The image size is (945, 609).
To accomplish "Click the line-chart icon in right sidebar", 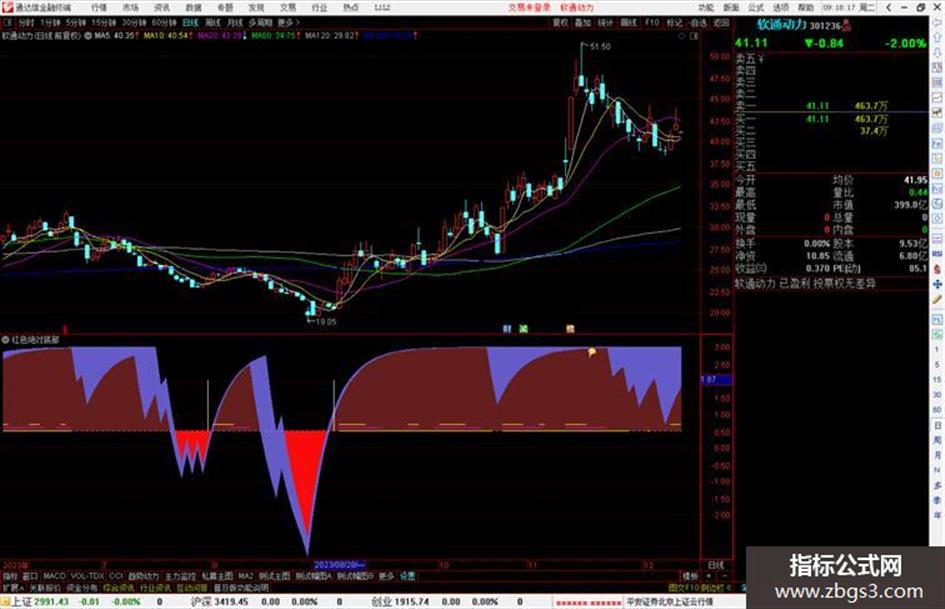I will 938,97.
